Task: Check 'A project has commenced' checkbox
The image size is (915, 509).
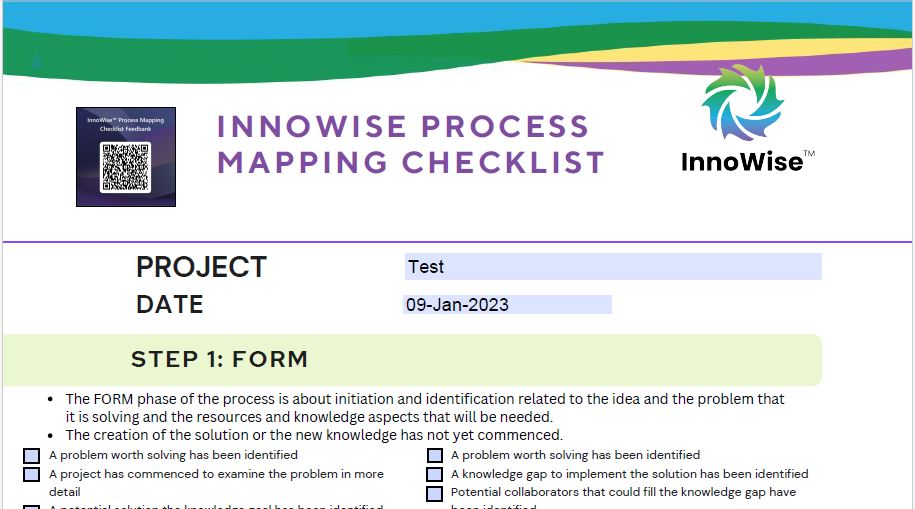Action: [x=32, y=474]
